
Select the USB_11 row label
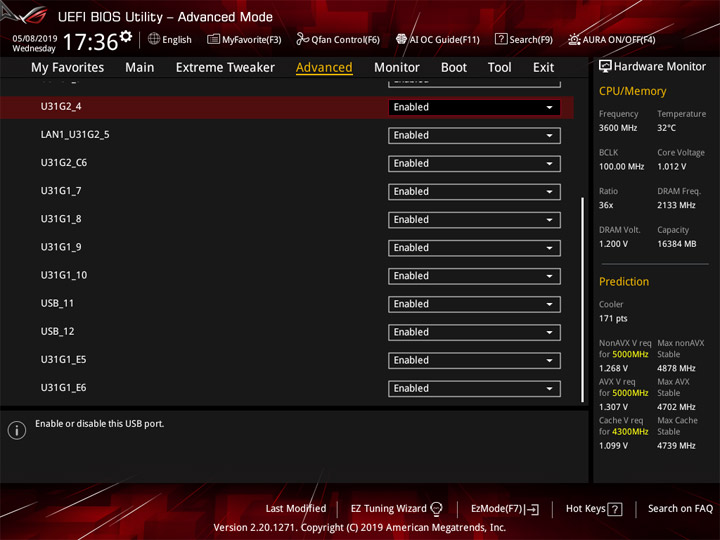[x=57, y=304]
